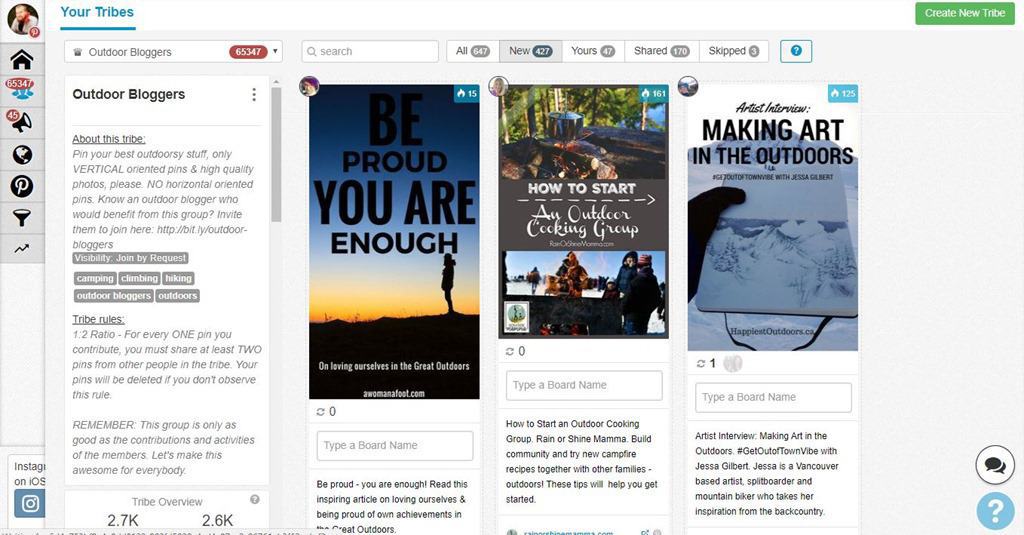The height and width of the screenshot is (535, 1024).
Task: Open the Pinterest icon in sidebar
Action: (x=22, y=186)
